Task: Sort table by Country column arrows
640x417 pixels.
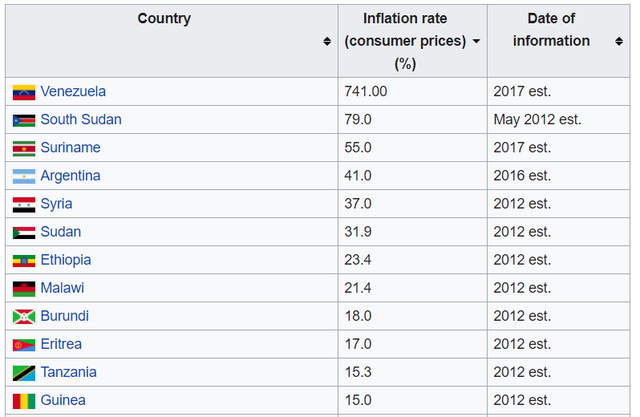Action: point(327,41)
